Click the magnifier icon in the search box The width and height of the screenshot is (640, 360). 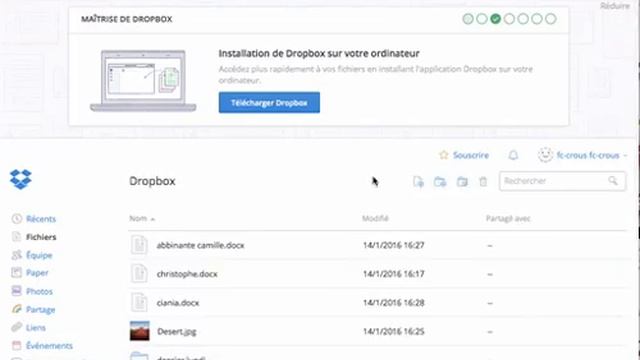point(613,180)
